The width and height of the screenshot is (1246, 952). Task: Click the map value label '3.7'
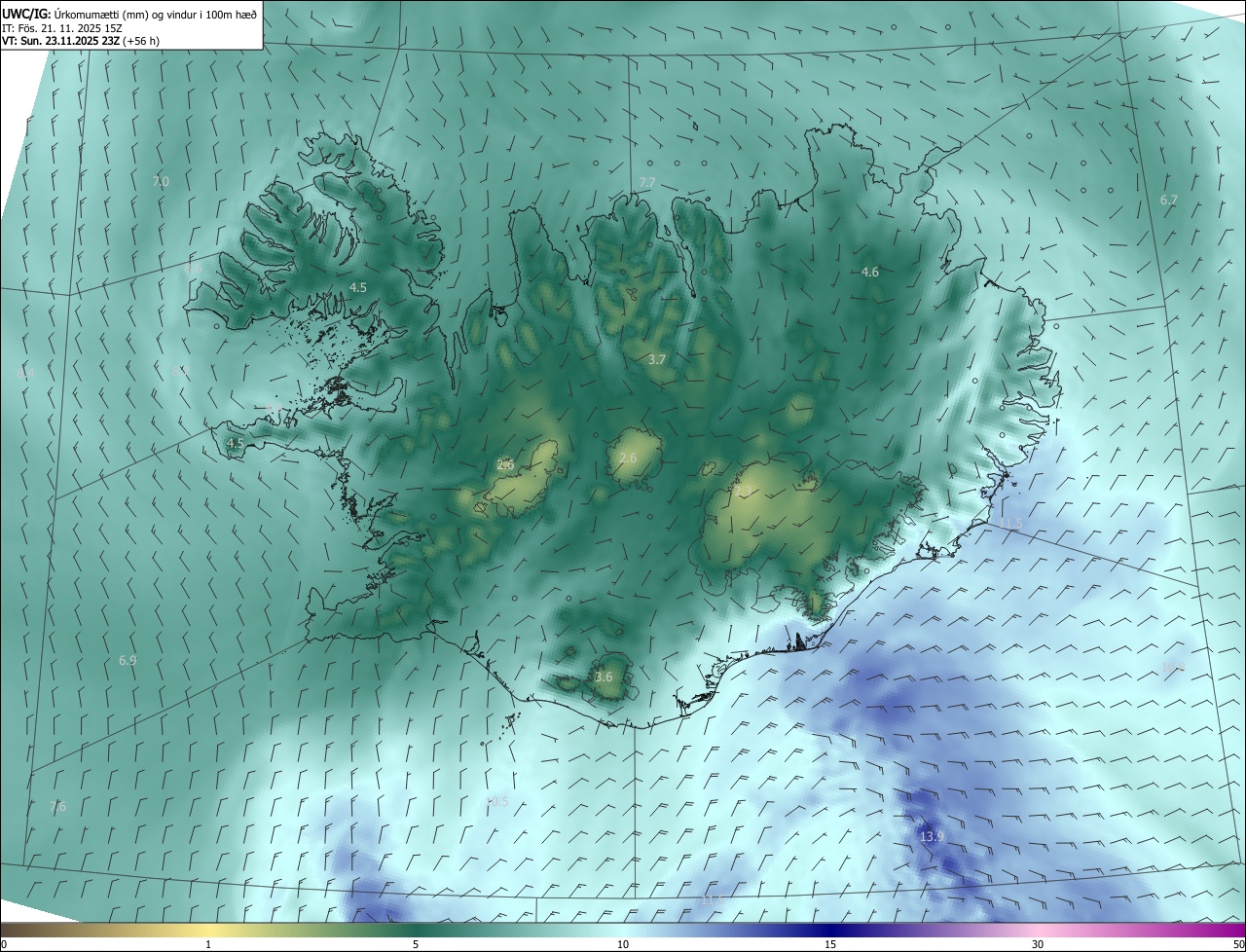tap(657, 359)
